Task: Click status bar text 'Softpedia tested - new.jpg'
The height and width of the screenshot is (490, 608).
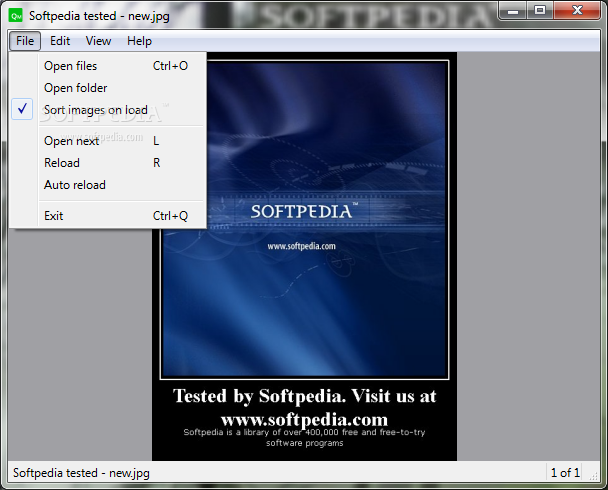Action: 81,473
